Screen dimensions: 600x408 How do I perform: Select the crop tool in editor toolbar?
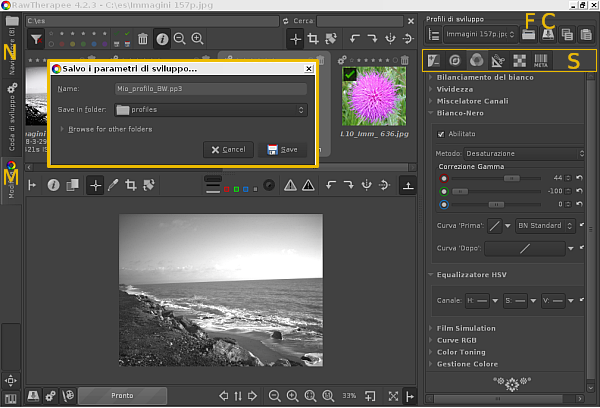(130, 185)
